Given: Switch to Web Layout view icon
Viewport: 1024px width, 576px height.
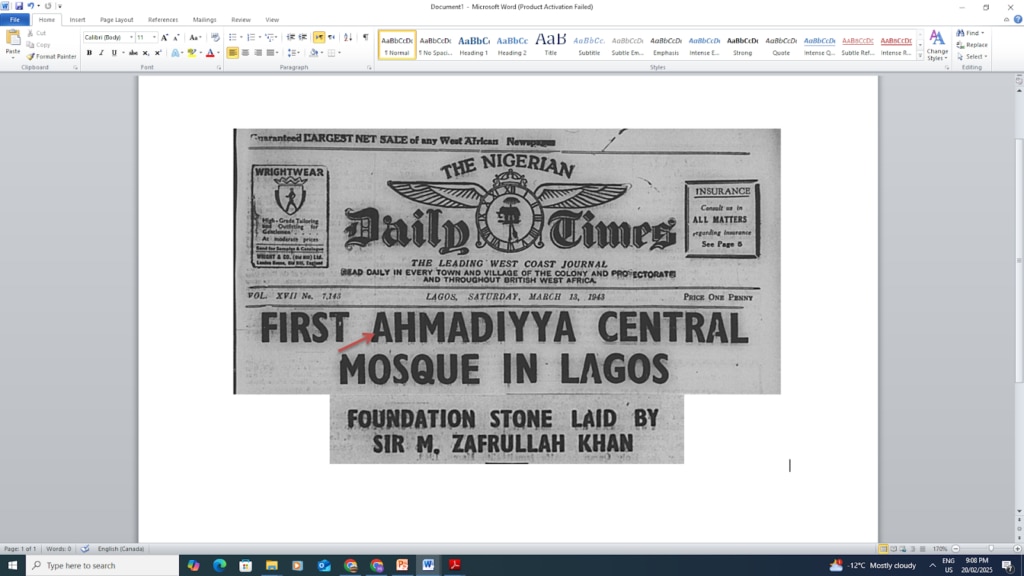Looking at the screenshot, I should tap(903, 549).
